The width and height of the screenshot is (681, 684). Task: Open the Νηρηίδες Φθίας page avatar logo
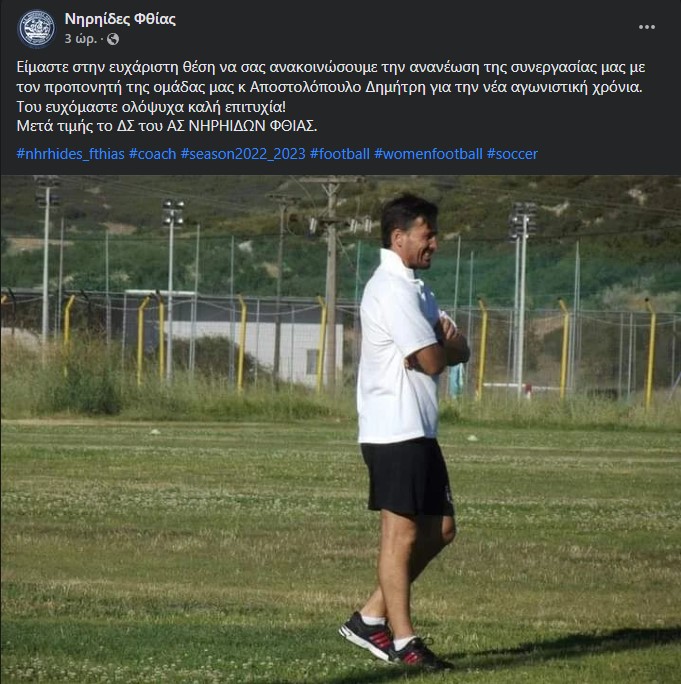point(36,29)
